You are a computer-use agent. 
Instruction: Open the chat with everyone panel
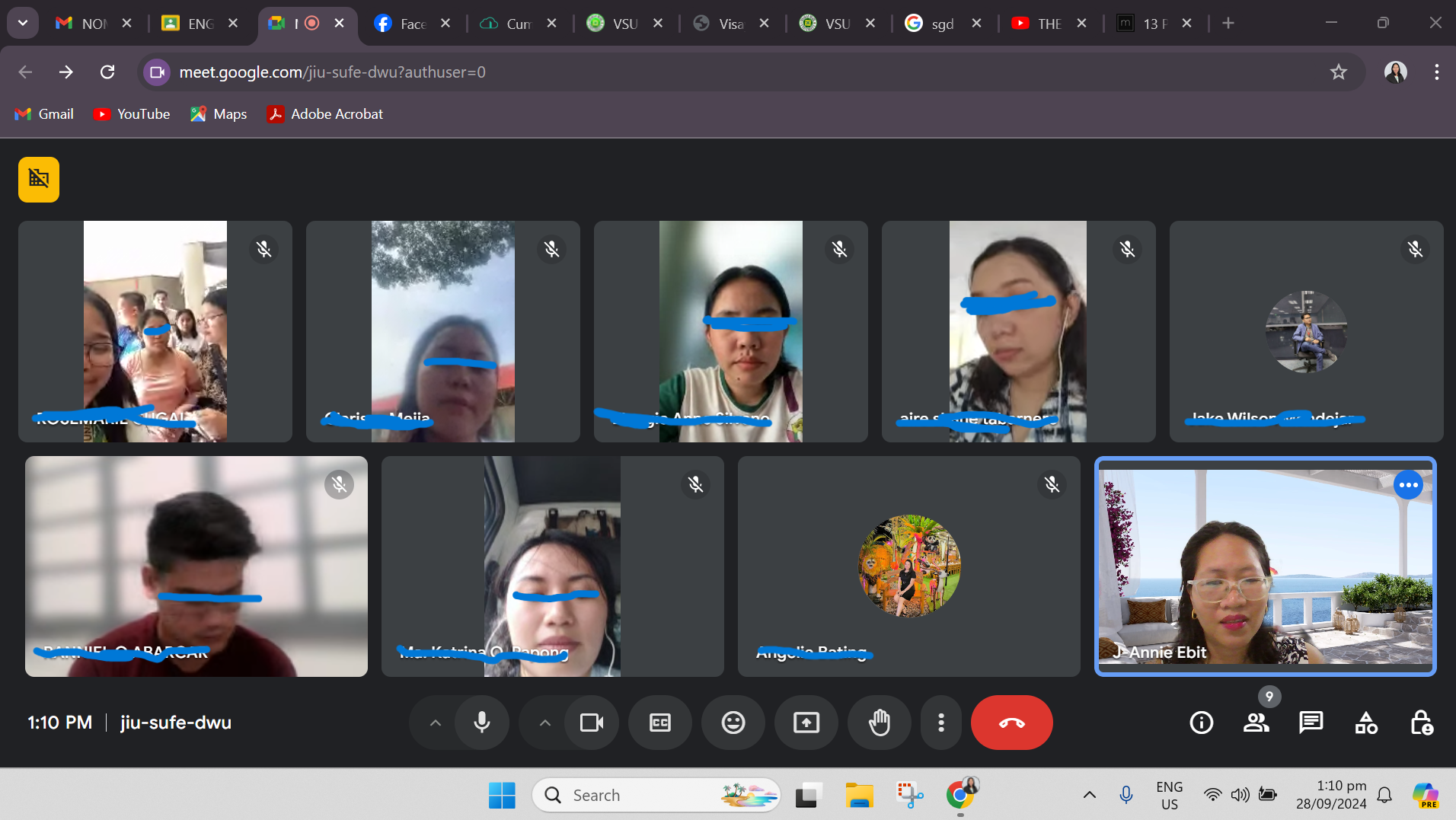pyautogui.click(x=1311, y=723)
